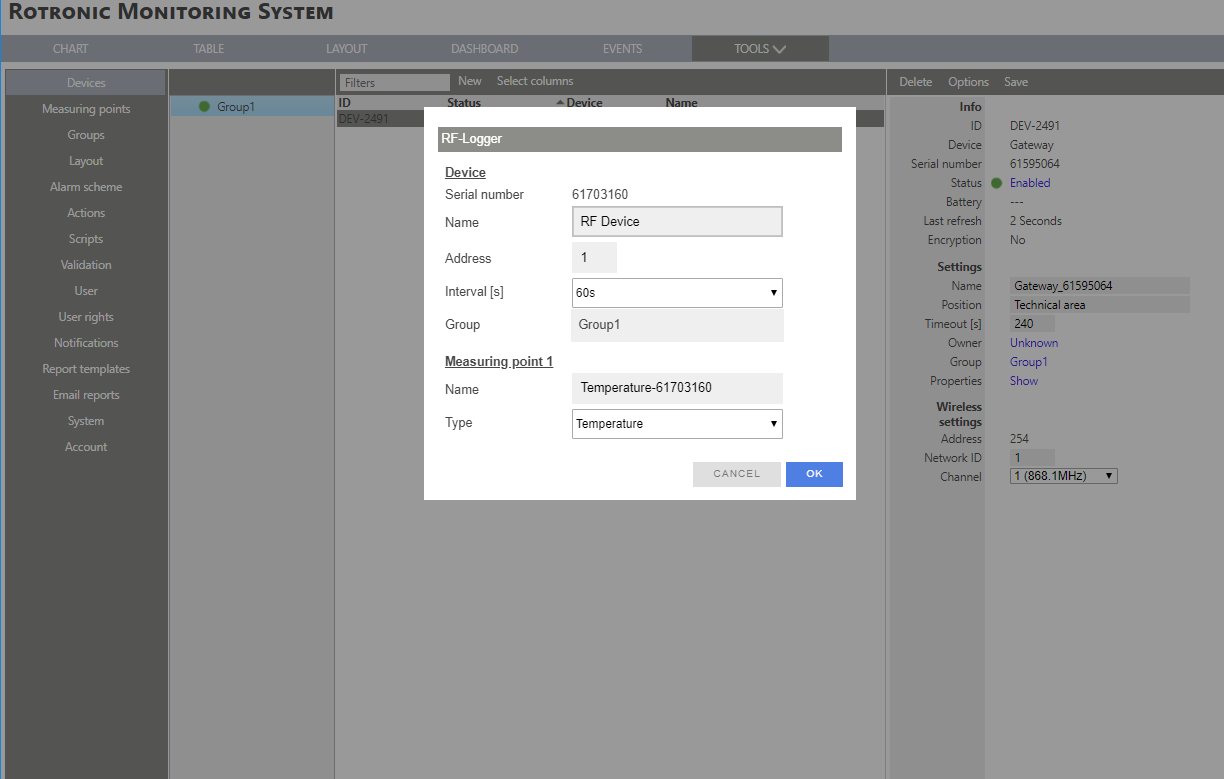The height and width of the screenshot is (779, 1224).
Task: Click the Enabled status link
Action: coord(1030,183)
